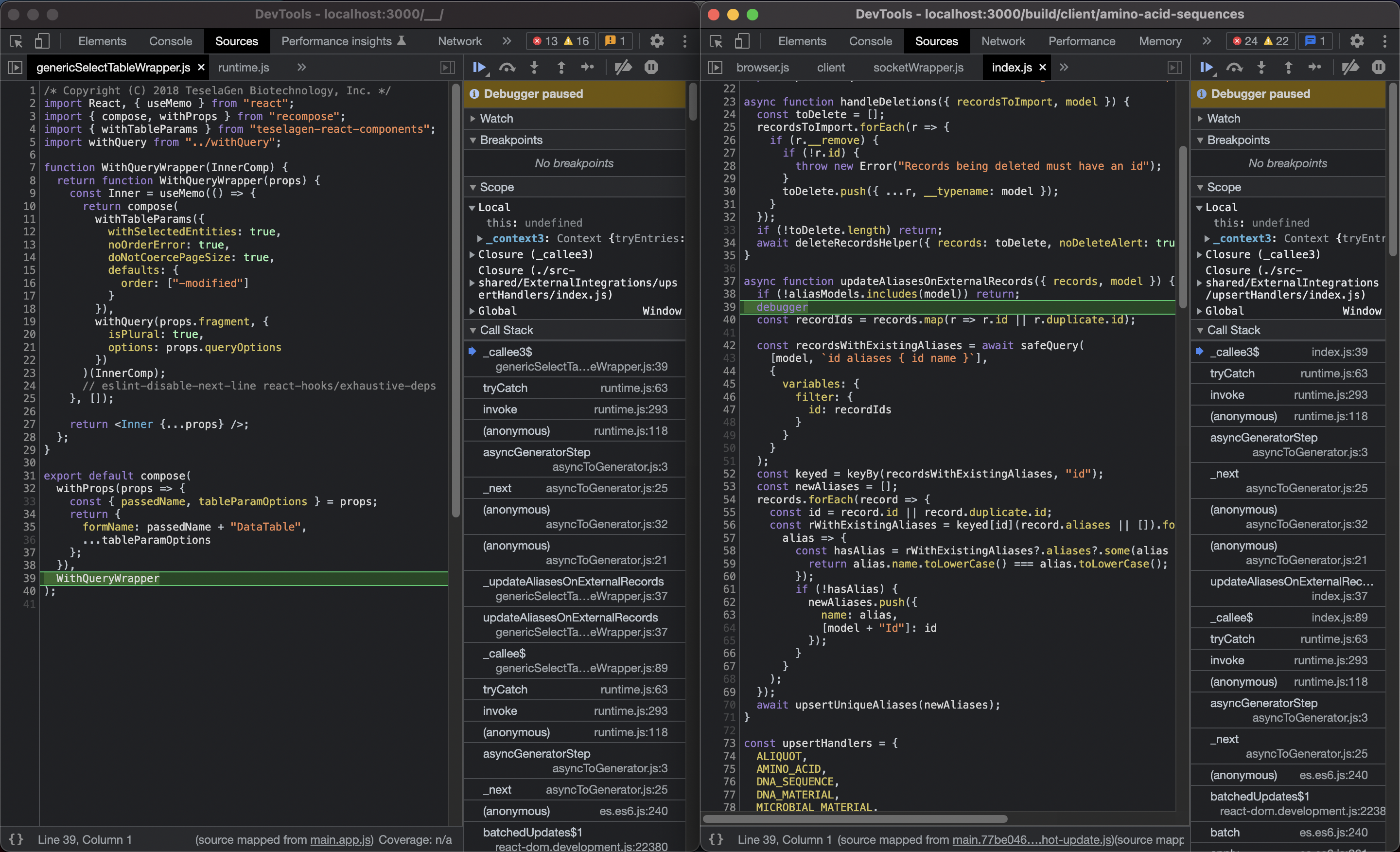
Task: Open Settings gear in right DevTools window
Action: point(1357,41)
